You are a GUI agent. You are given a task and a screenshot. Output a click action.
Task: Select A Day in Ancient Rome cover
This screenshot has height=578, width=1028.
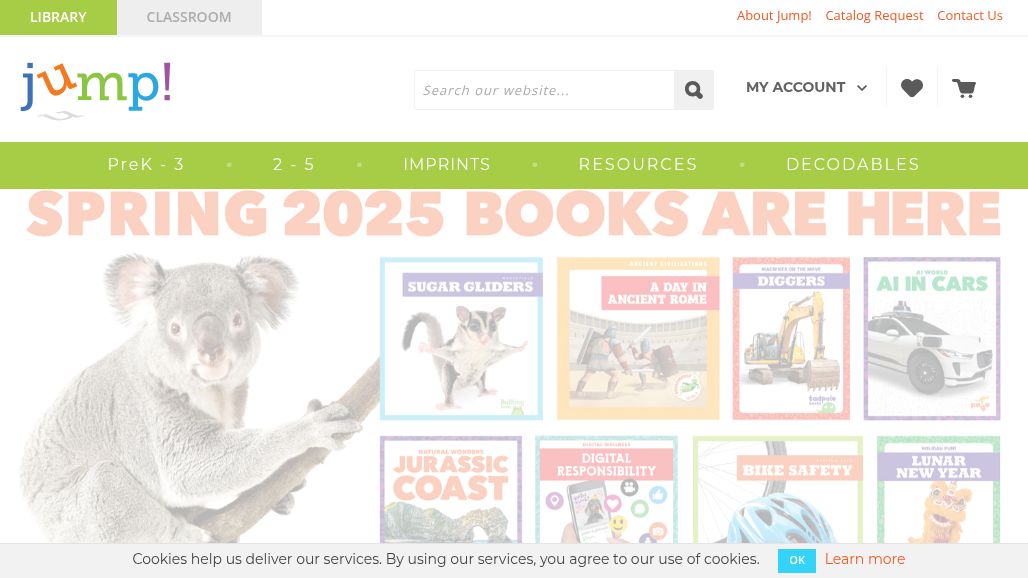coord(638,338)
